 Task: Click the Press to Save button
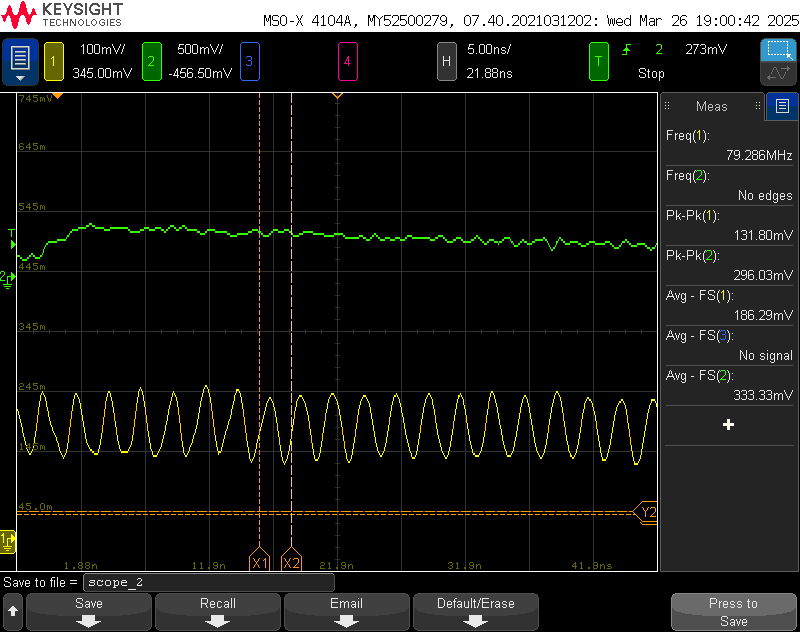coord(734,612)
